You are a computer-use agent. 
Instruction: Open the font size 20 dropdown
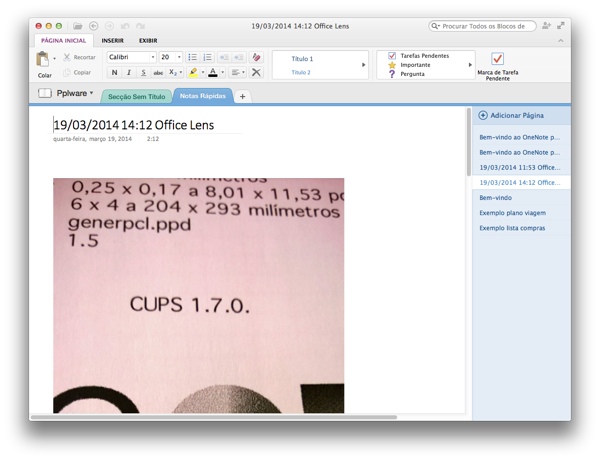[179, 57]
